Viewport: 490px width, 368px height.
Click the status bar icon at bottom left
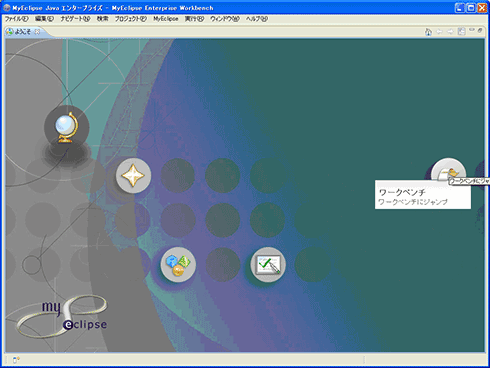pos(16,360)
